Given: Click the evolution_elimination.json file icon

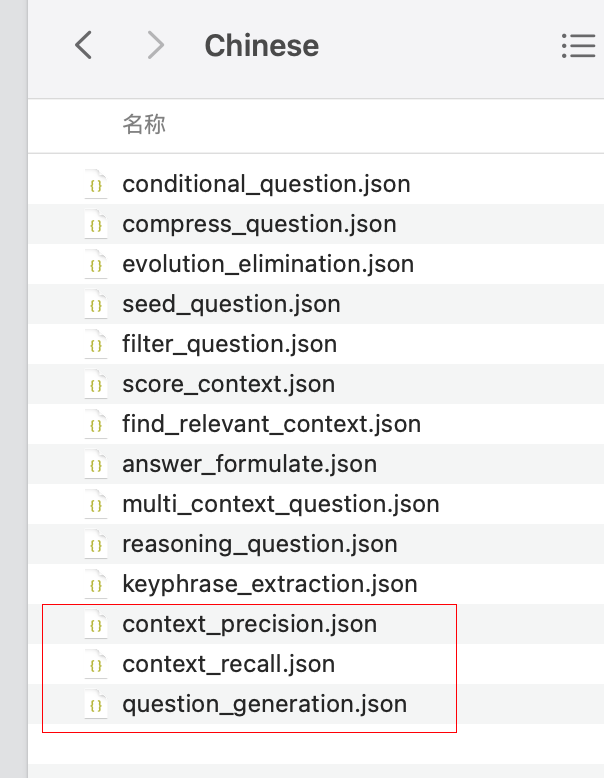Looking at the screenshot, I should coord(96,264).
